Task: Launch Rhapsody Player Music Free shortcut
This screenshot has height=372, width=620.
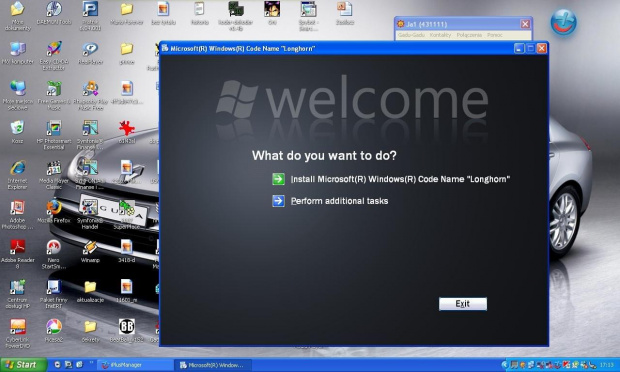Action: [x=91, y=95]
